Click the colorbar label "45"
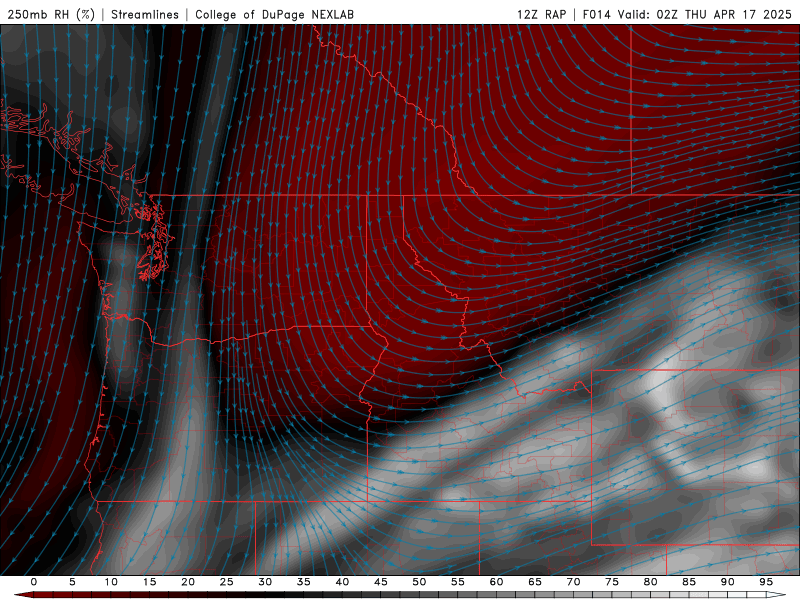Viewport: 800px width, 600px height. click(381, 582)
